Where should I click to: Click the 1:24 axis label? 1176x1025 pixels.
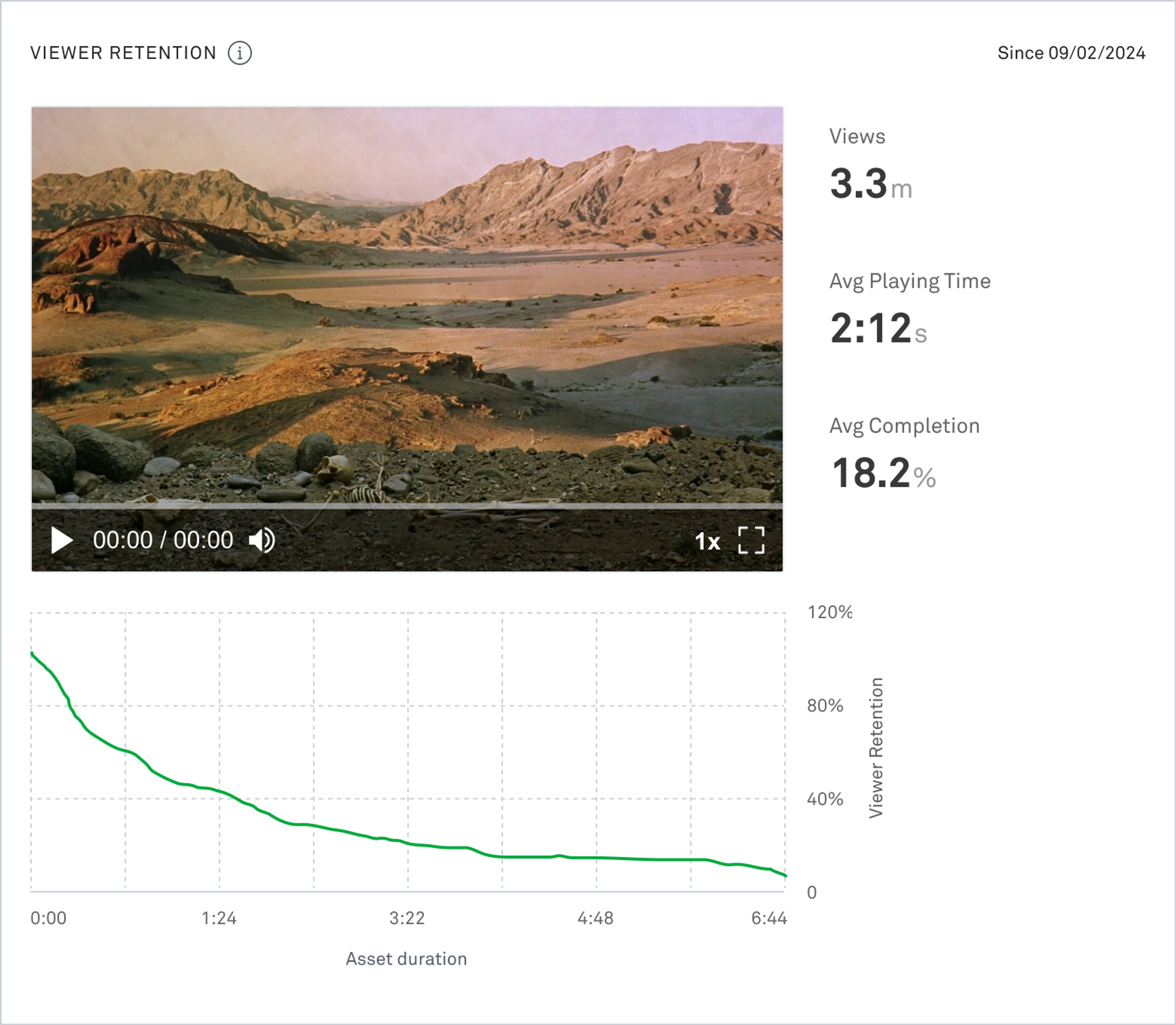coord(219,918)
